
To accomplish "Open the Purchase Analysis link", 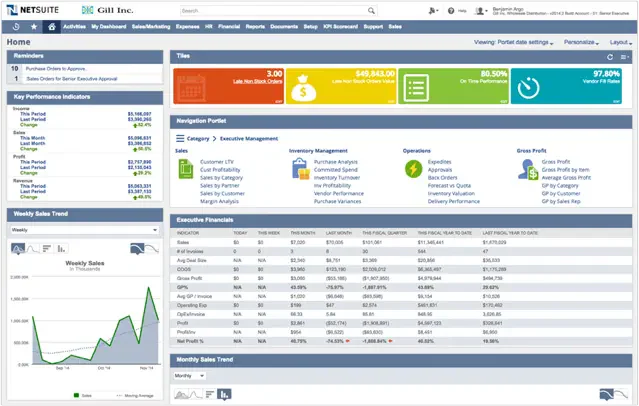I will point(336,162).
